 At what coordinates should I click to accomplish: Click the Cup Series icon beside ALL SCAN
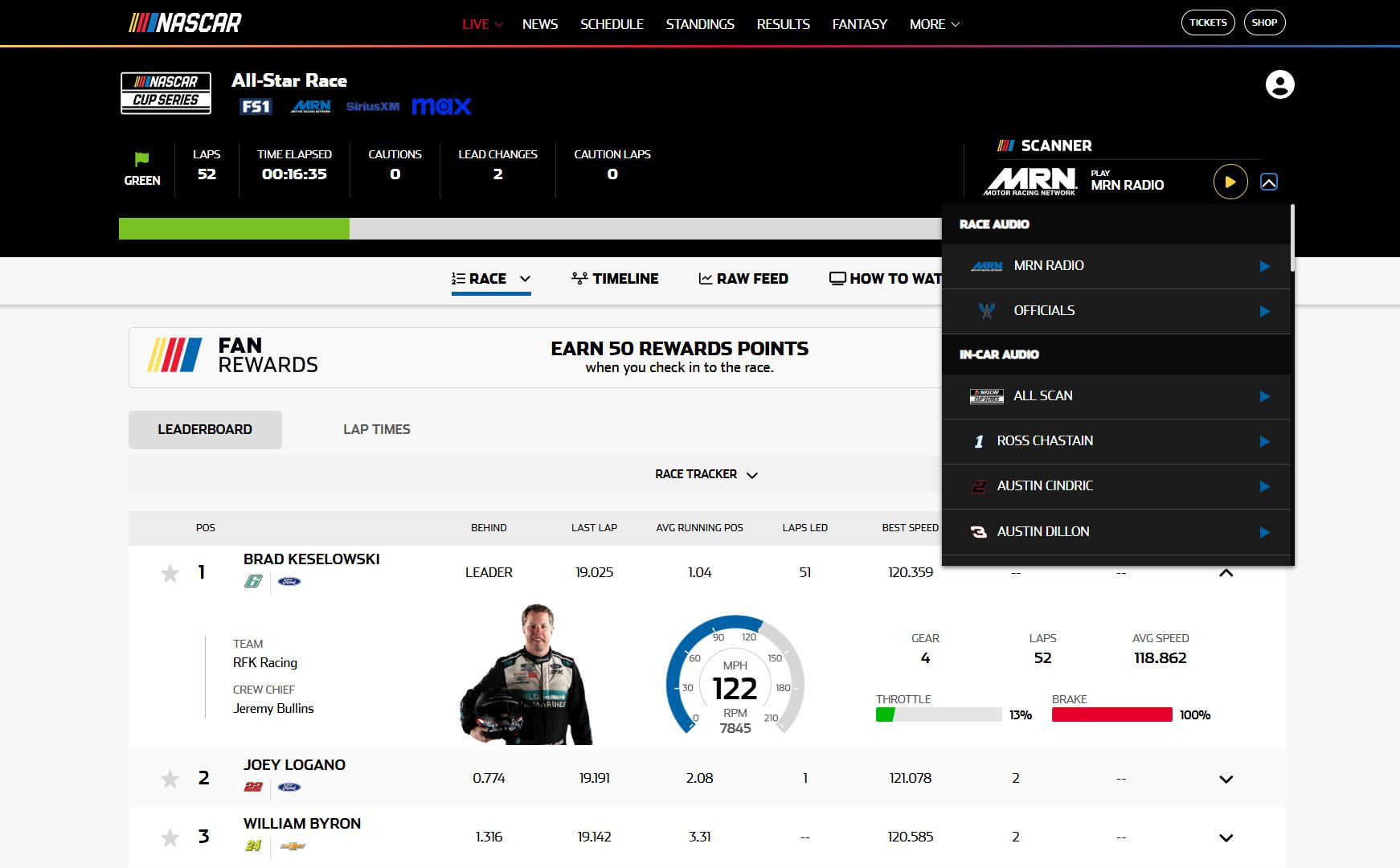click(987, 395)
